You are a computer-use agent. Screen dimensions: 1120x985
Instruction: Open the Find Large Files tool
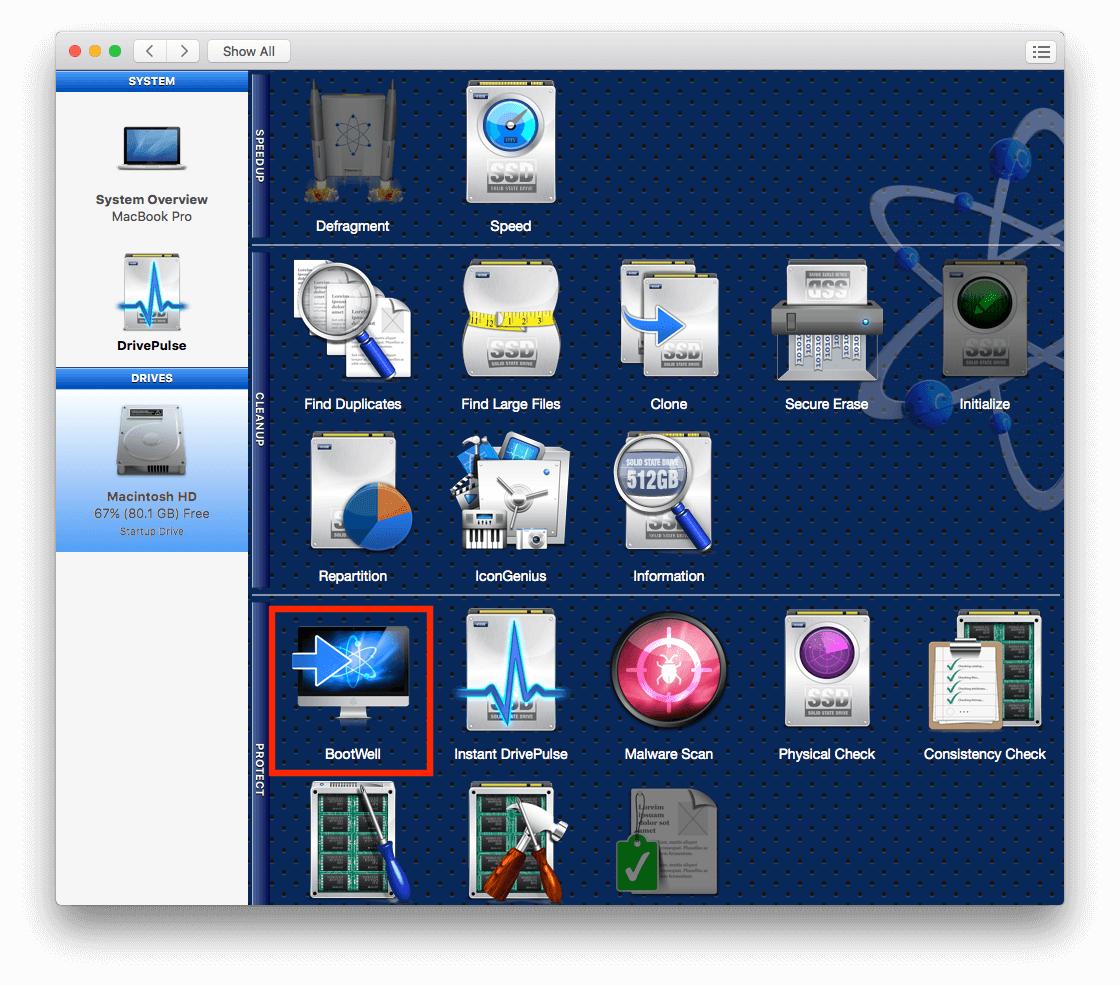coord(511,320)
